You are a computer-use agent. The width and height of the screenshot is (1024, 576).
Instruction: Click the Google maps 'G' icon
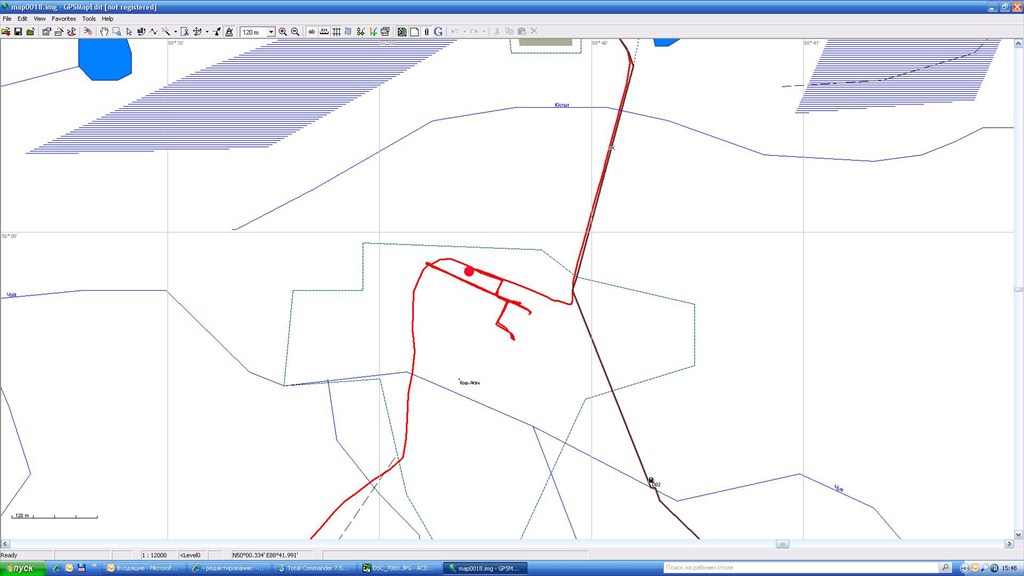click(x=438, y=31)
